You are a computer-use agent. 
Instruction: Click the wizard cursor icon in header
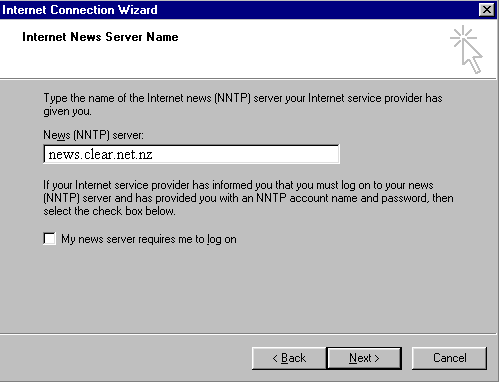tap(467, 50)
